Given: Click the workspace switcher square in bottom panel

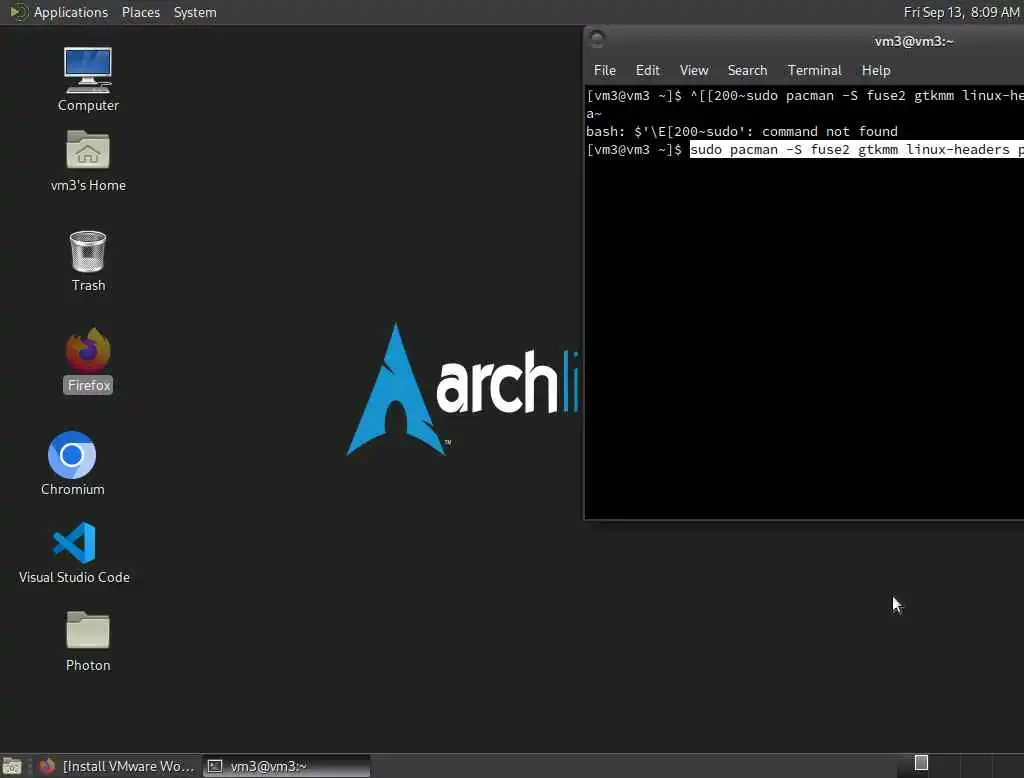Looking at the screenshot, I should pyautogui.click(x=921, y=762).
